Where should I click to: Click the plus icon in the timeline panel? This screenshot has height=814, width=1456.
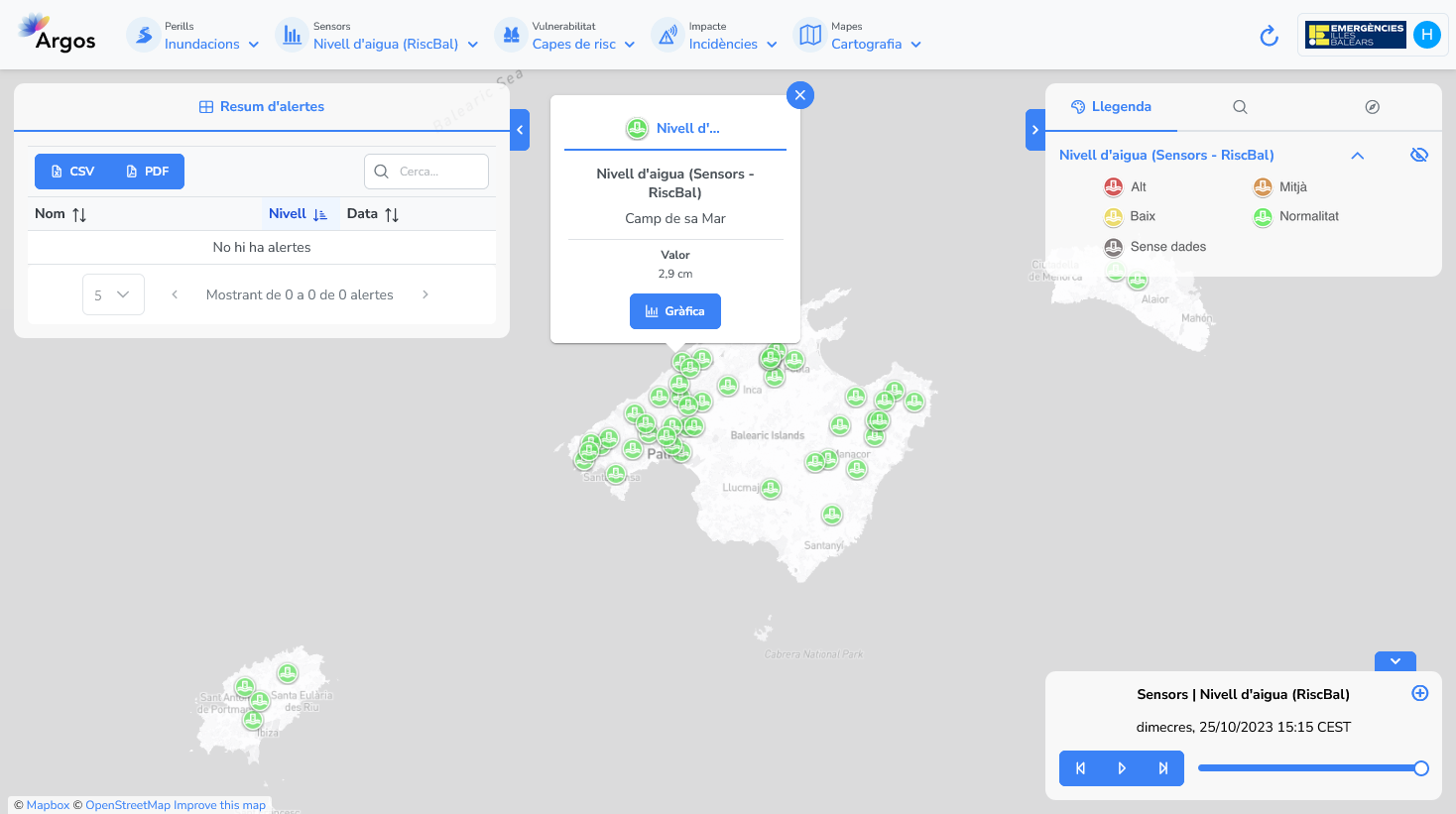[x=1420, y=693]
